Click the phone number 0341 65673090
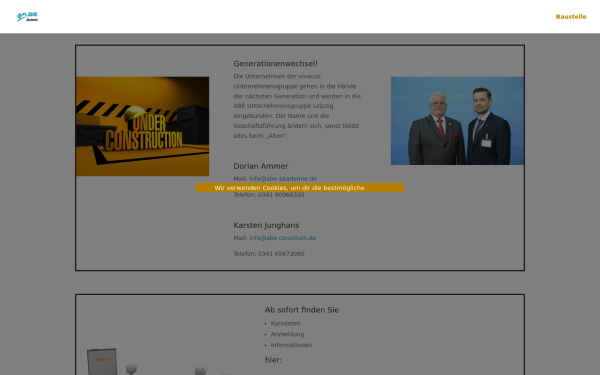 pyautogui.click(x=281, y=254)
